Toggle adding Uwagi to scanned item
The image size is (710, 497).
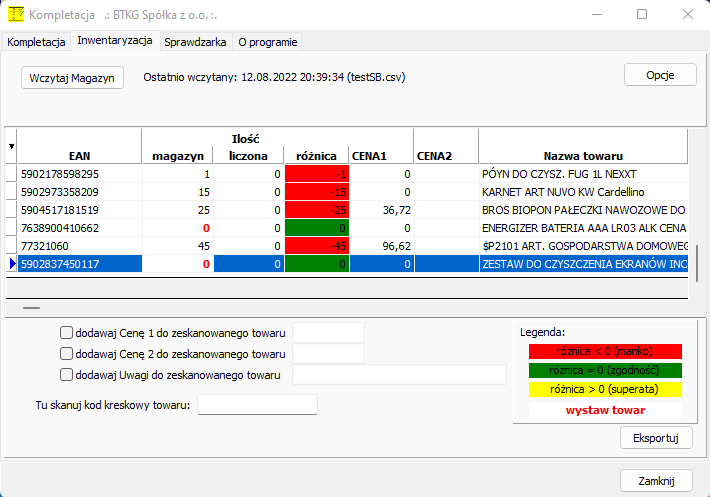pos(67,375)
